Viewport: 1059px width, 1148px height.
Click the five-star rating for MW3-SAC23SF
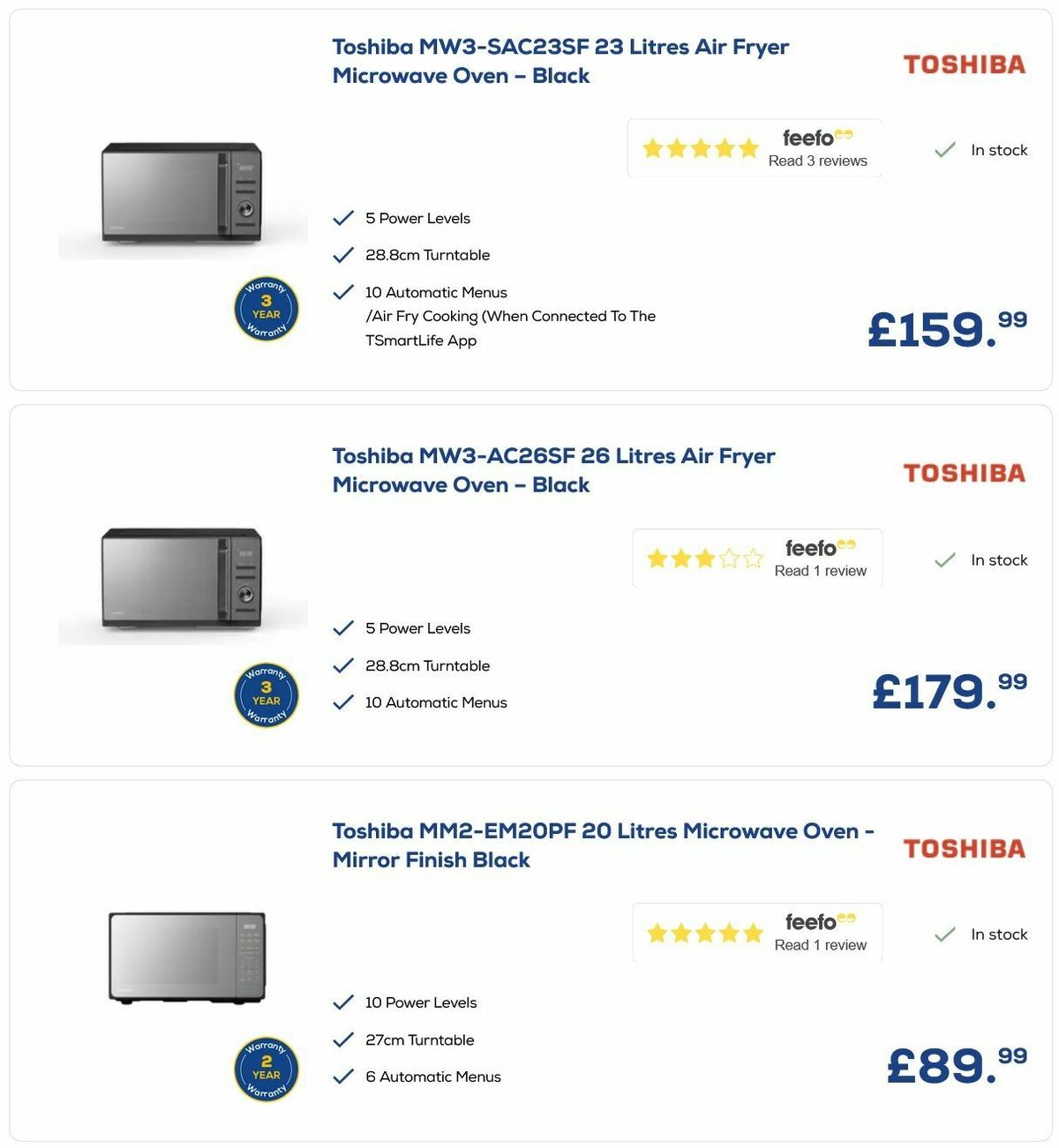point(700,148)
